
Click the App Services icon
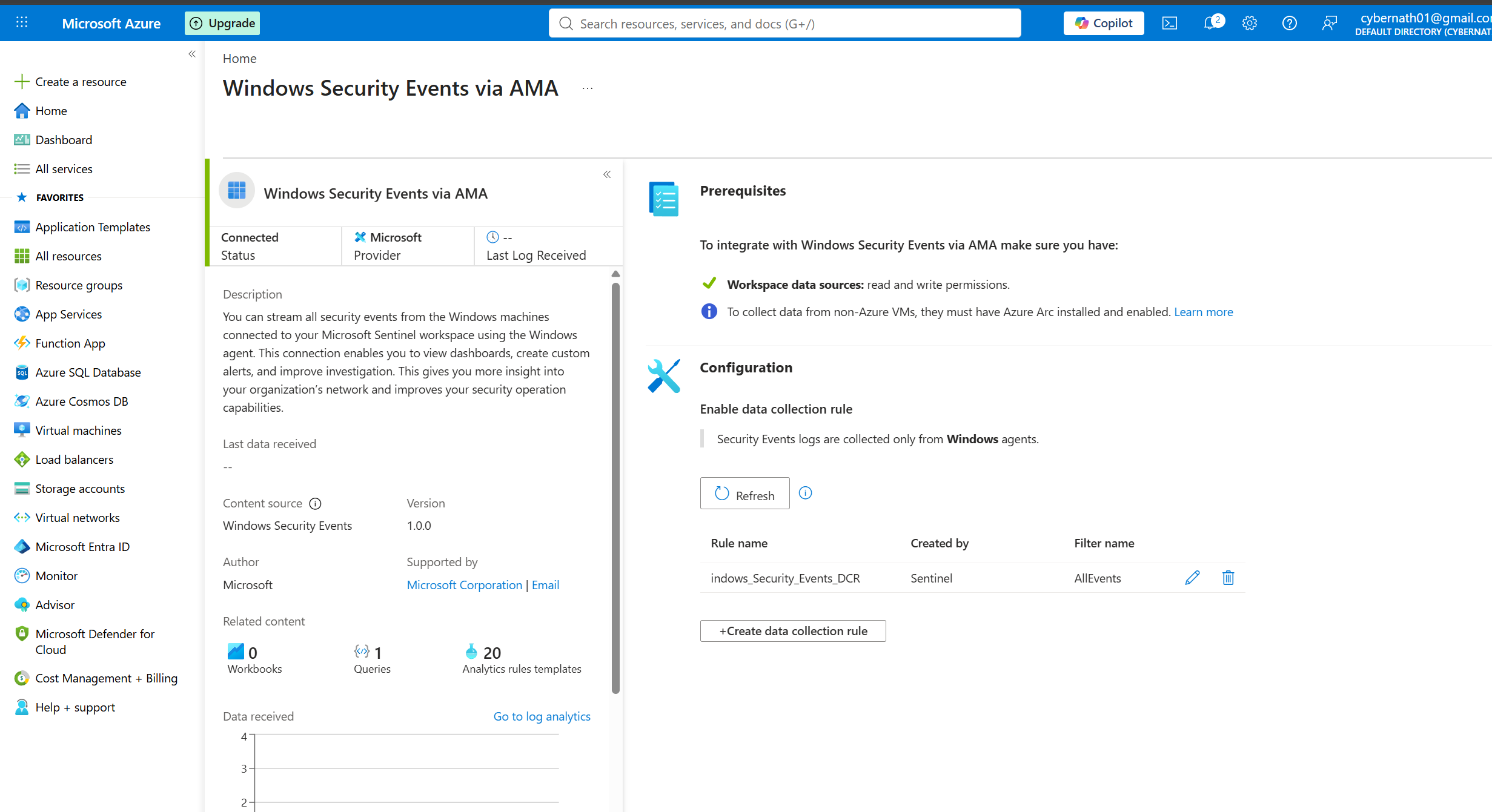pos(22,314)
